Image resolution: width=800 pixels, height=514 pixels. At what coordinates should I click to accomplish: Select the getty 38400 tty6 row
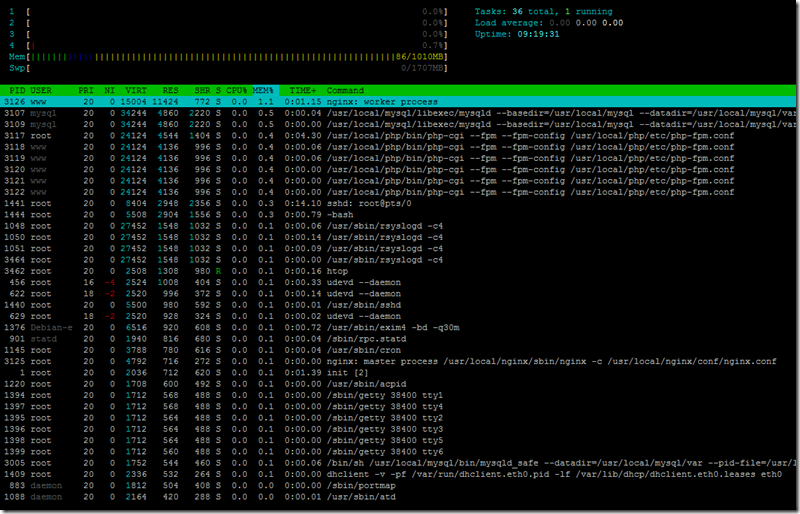398,452
